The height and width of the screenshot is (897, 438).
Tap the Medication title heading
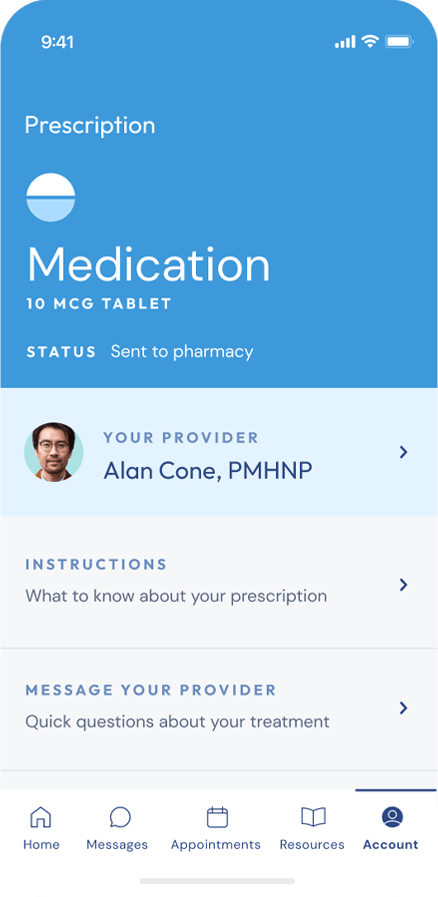[x=149, y=265]
